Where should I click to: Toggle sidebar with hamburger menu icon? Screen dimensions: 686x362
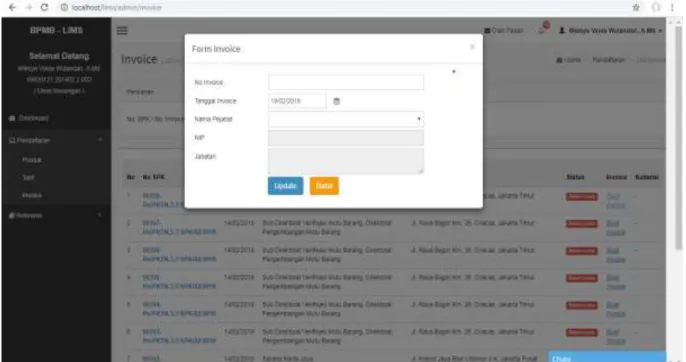click(x=122, y=30)
